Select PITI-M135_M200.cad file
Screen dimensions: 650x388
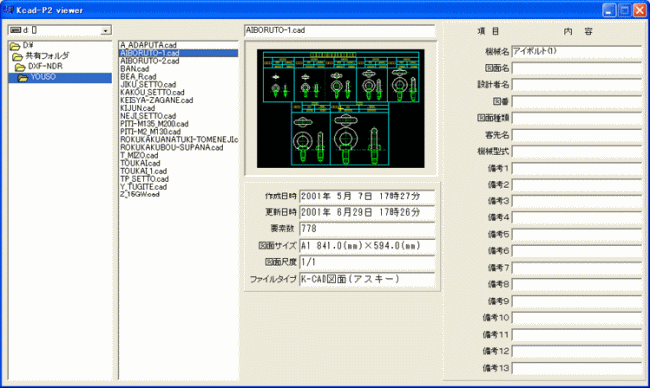click(154, 124)
